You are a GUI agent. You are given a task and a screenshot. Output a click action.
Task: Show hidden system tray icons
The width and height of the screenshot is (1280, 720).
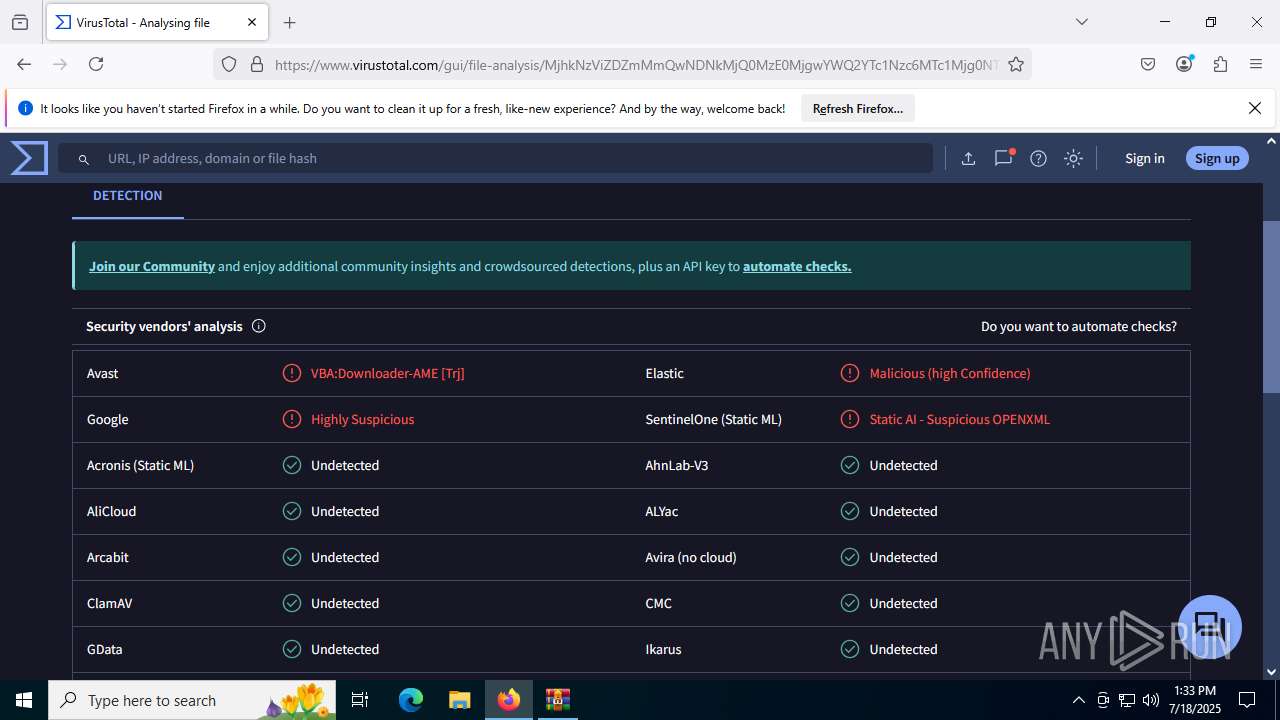[1078, 700]
